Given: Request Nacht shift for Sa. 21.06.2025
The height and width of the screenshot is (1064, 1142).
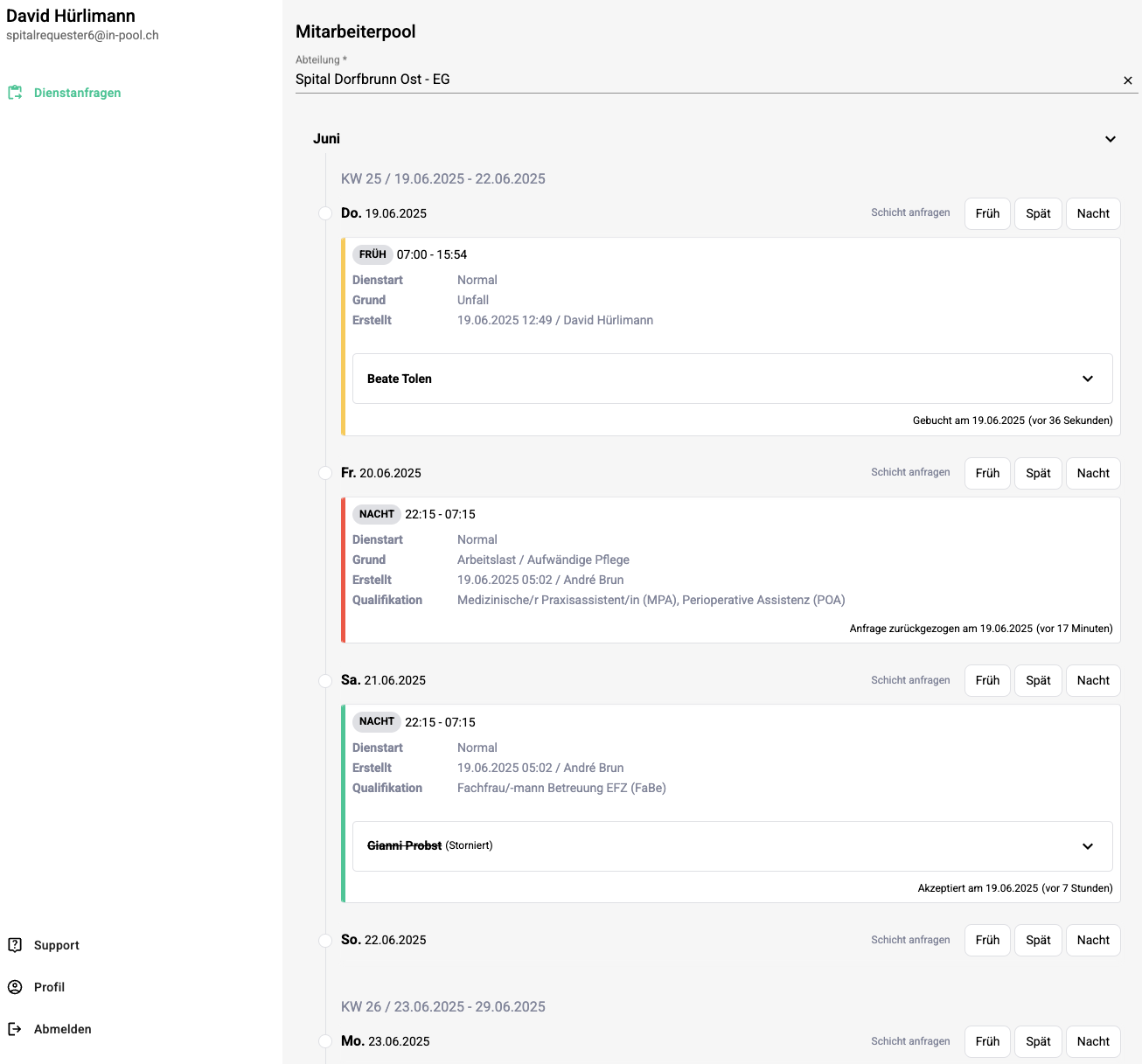Looking at the screenshot, I should (x=1093, y=680).
